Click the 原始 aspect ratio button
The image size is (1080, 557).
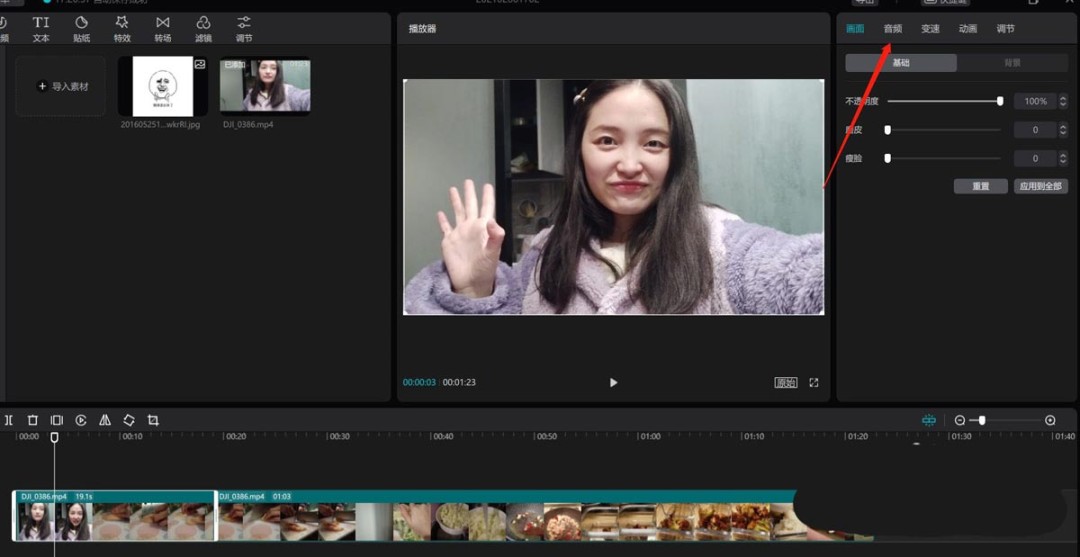tap(786, 383)
